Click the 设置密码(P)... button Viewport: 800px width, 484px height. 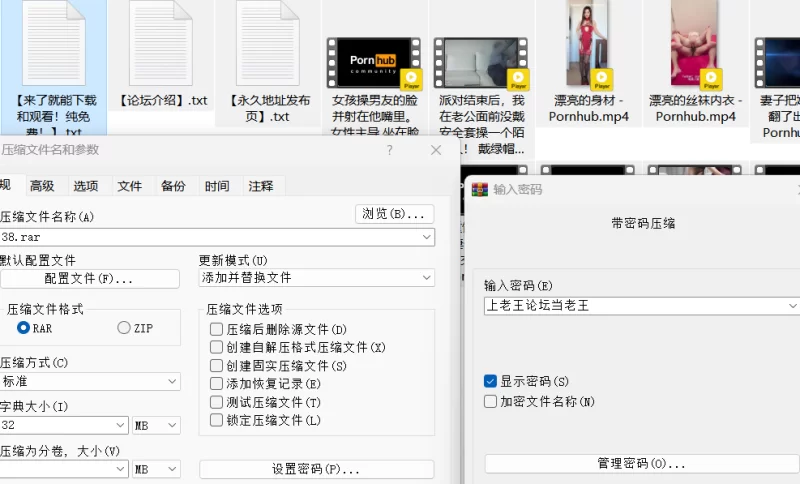(x=316, y=469)
